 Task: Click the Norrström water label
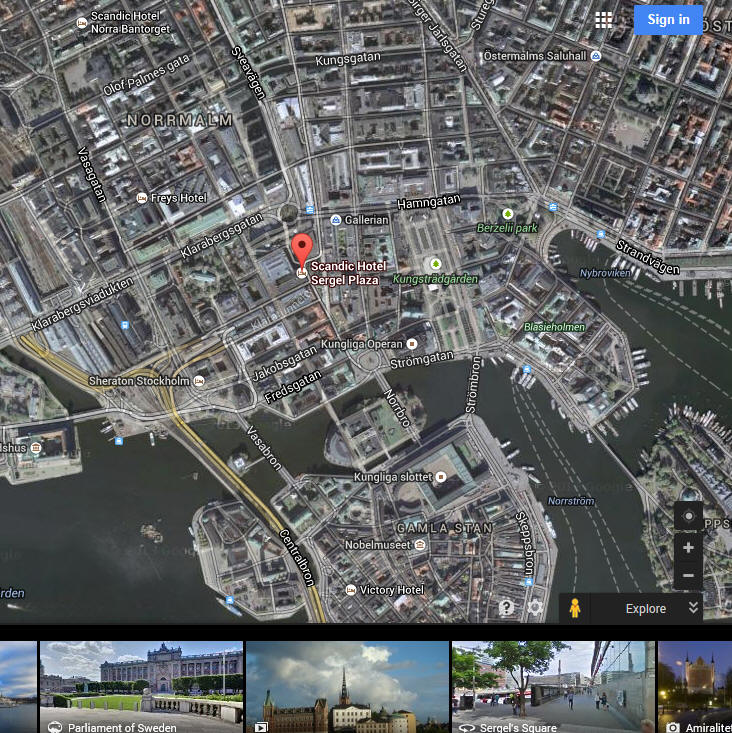point(571,501)
